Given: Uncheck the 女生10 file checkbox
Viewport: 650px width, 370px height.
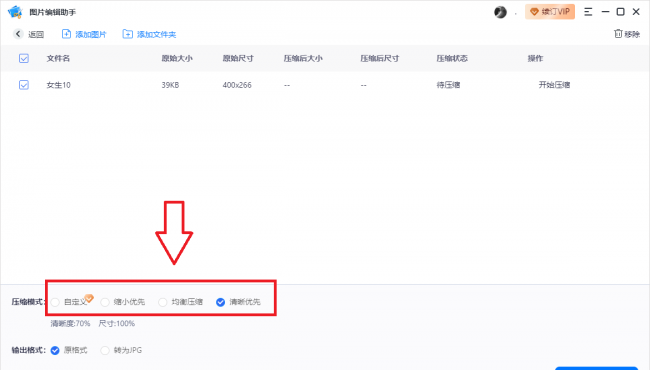Looking at the screenshot, I should [24, 85].
